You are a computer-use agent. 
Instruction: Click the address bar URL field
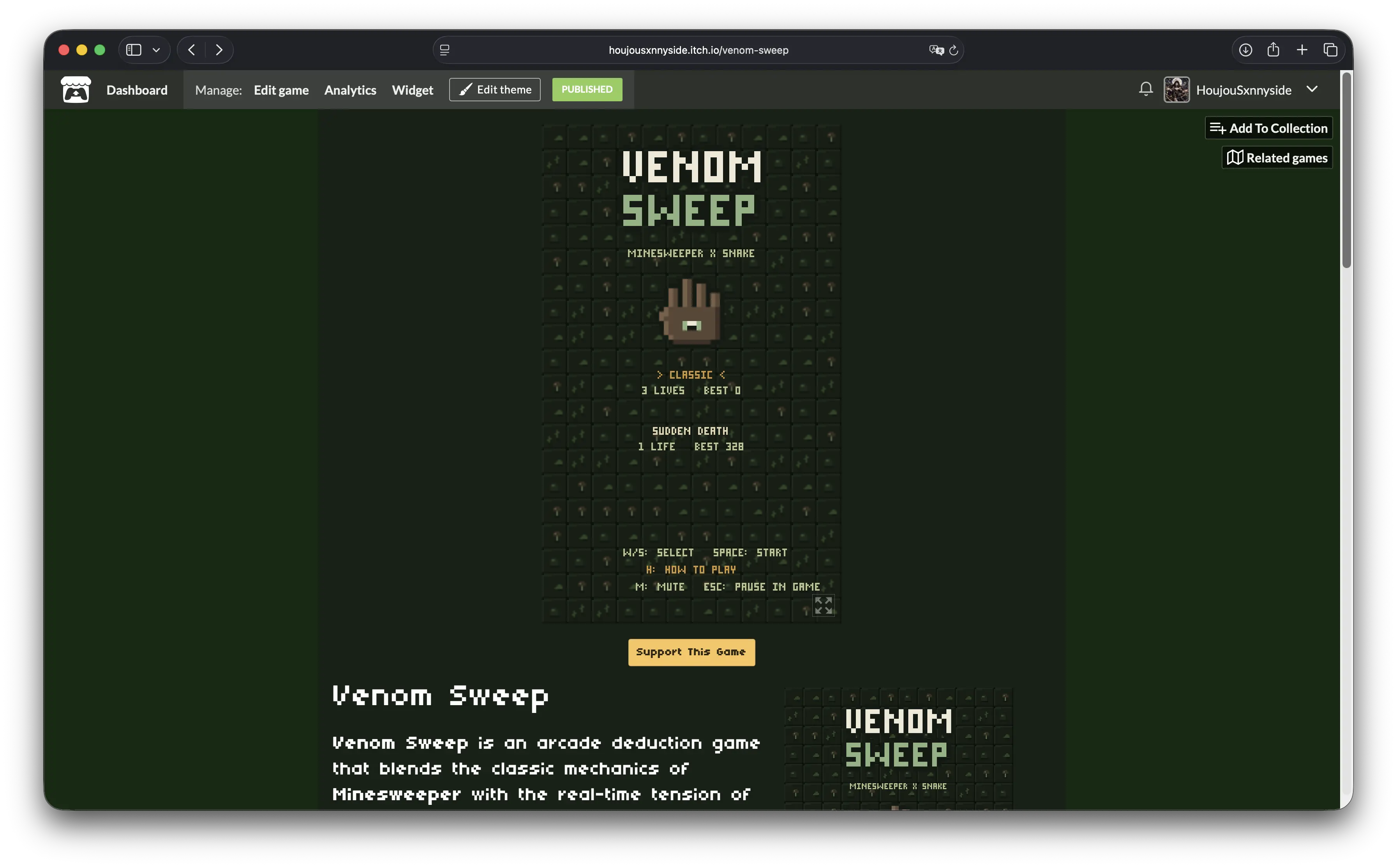pyautogui.click(x=698, y=50)
